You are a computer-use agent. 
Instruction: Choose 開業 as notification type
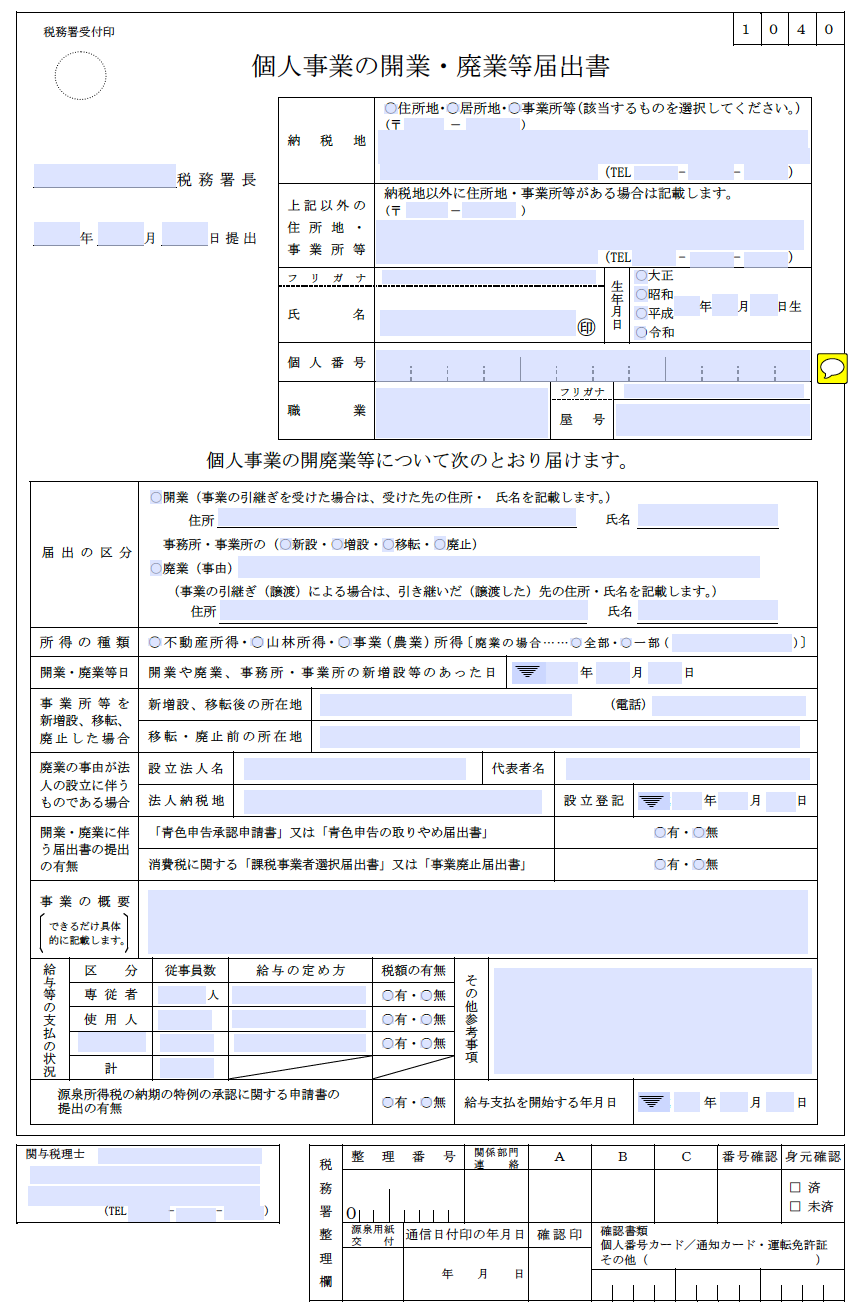(x=155, y=497)
